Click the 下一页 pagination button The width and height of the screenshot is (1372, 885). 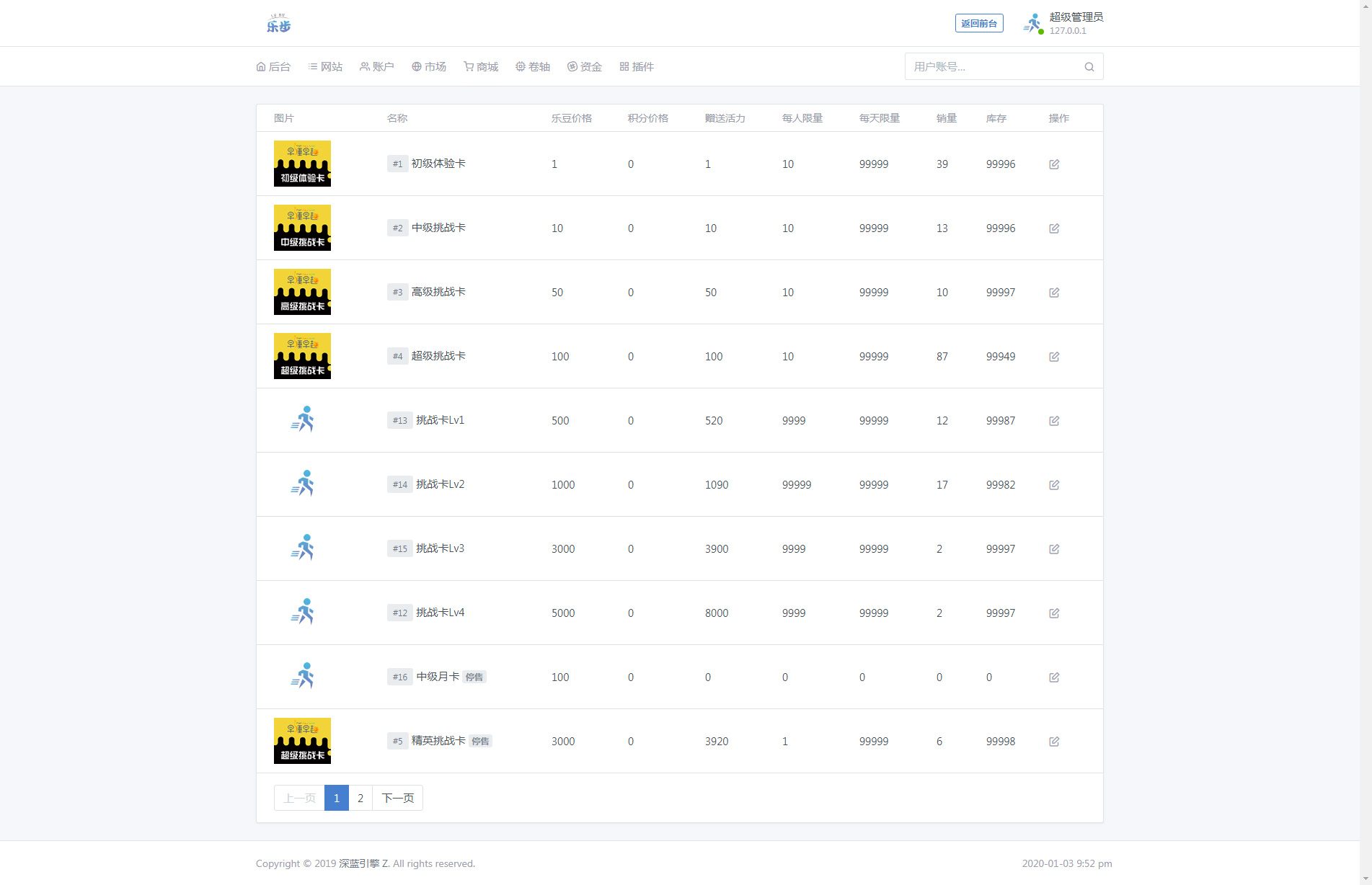point(397,798)
